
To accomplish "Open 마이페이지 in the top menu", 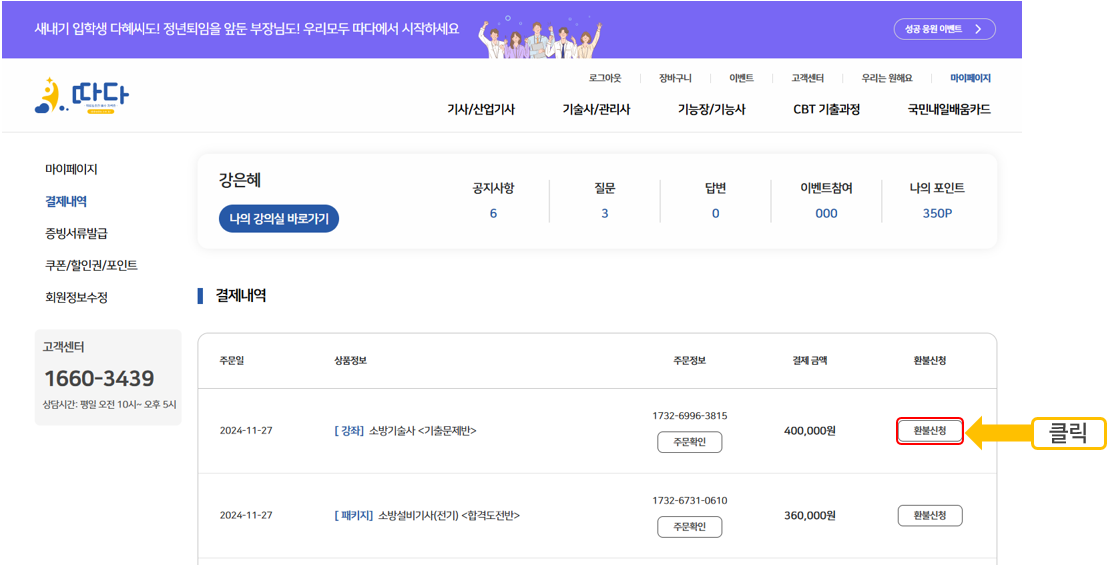I will click(970, 78).
